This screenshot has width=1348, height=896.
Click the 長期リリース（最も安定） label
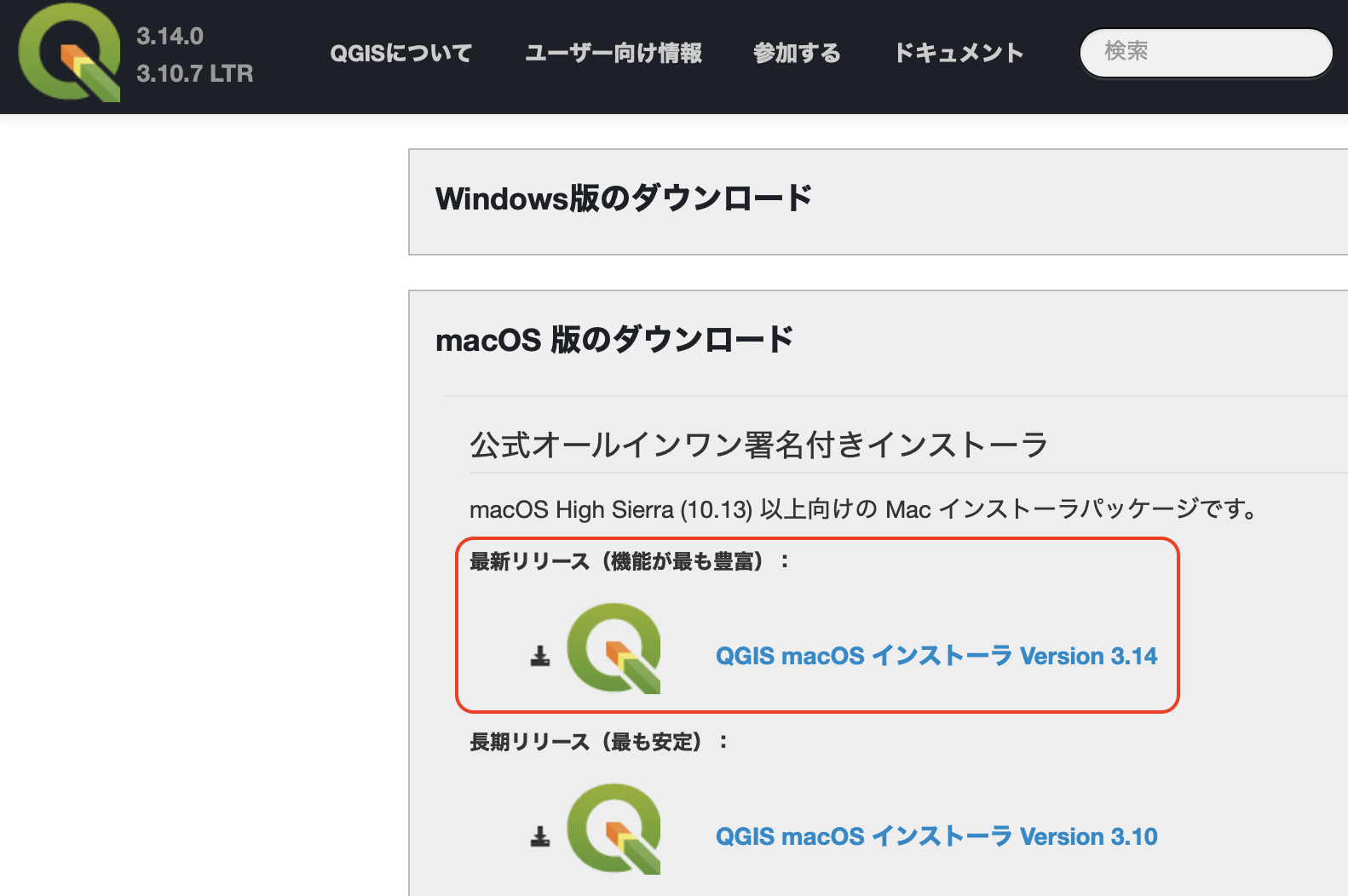[x=599, y=742]
